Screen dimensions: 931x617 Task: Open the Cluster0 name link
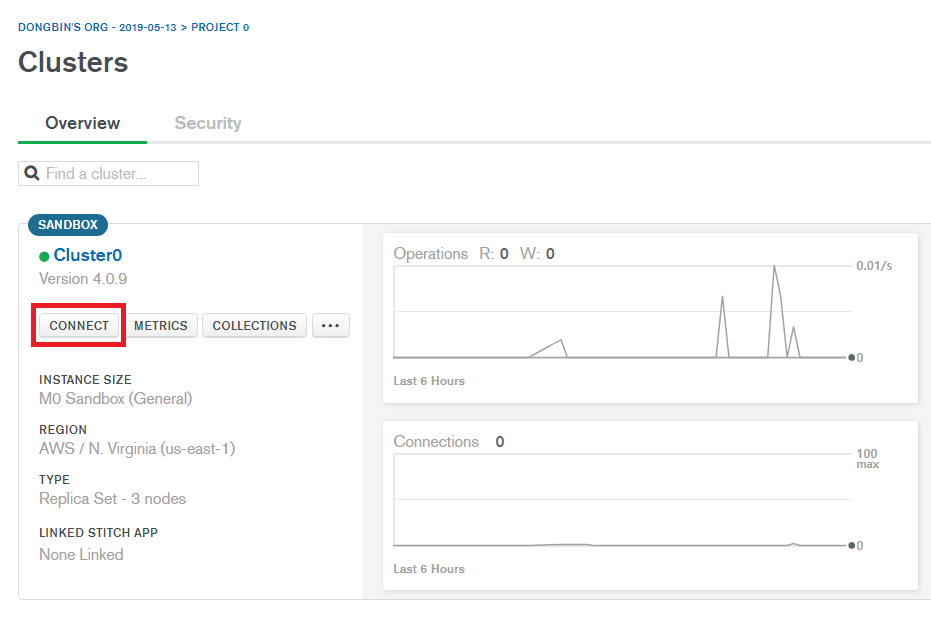tap(88, 255)
